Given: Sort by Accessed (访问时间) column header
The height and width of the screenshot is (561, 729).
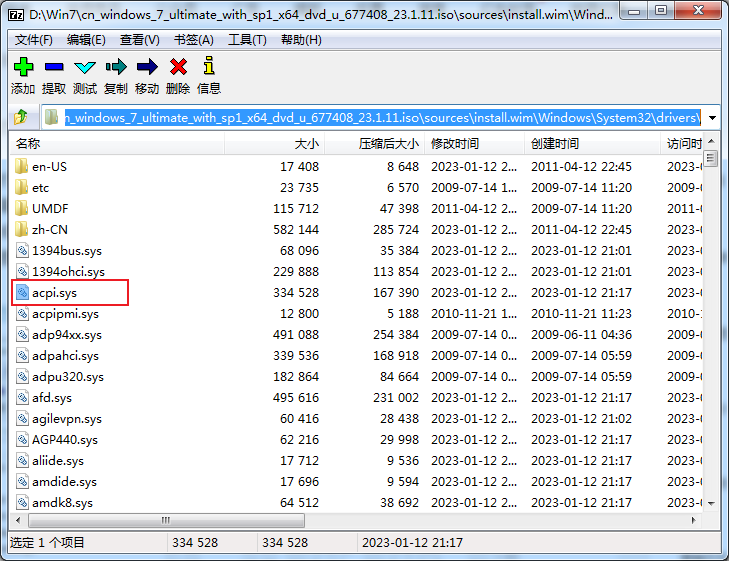Looking at the screenshot, I should 682,144.
